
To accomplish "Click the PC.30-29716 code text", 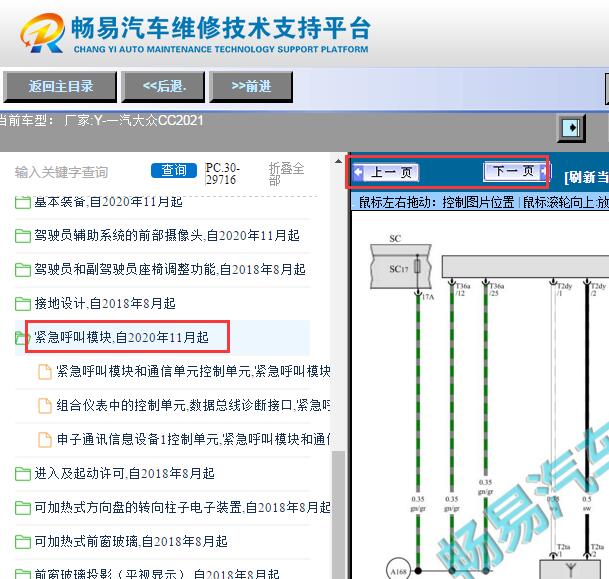I will tap(223, 174).
